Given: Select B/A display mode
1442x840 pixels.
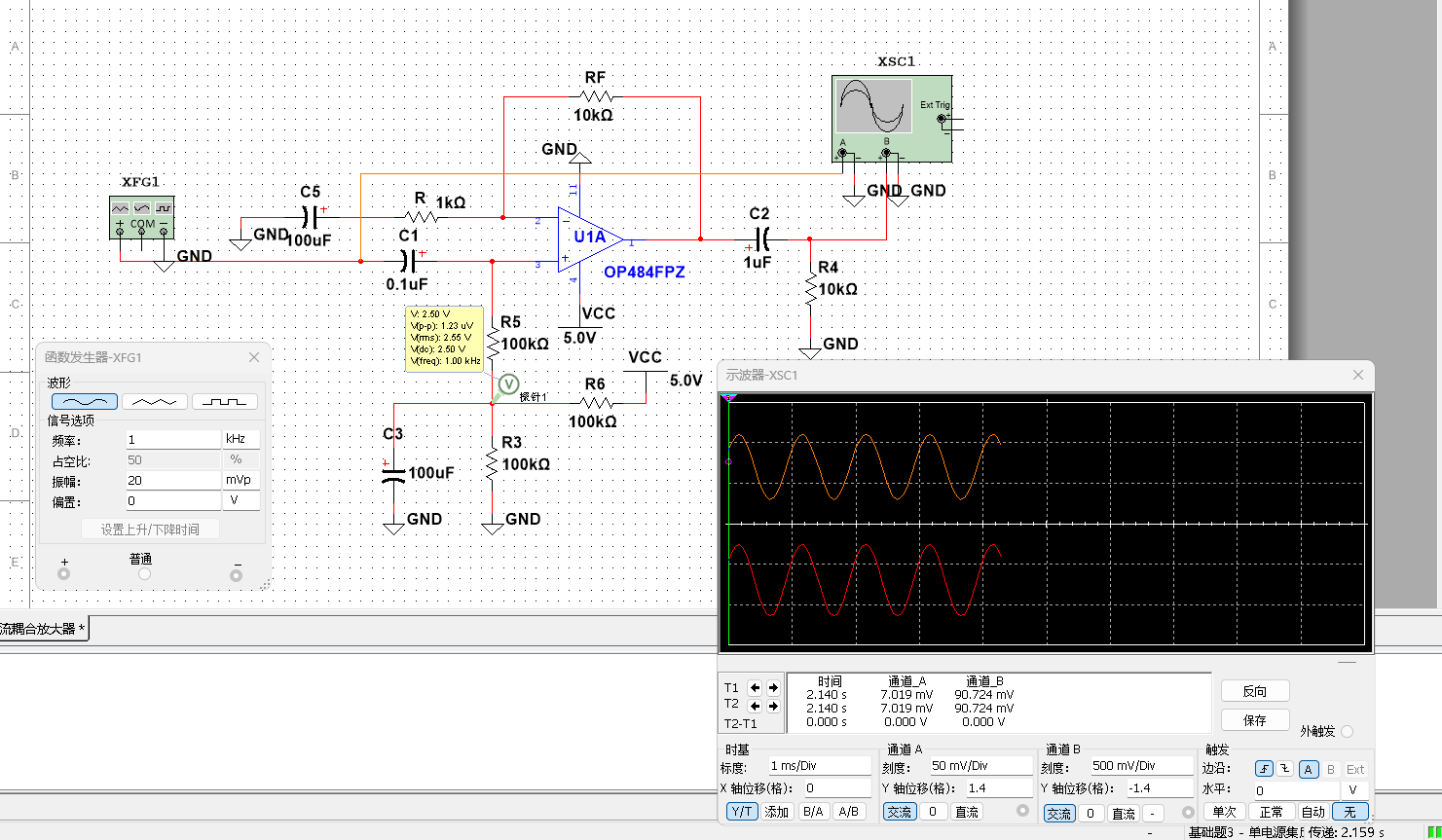Looking at the screenshot, I should (x=813, y=812).
